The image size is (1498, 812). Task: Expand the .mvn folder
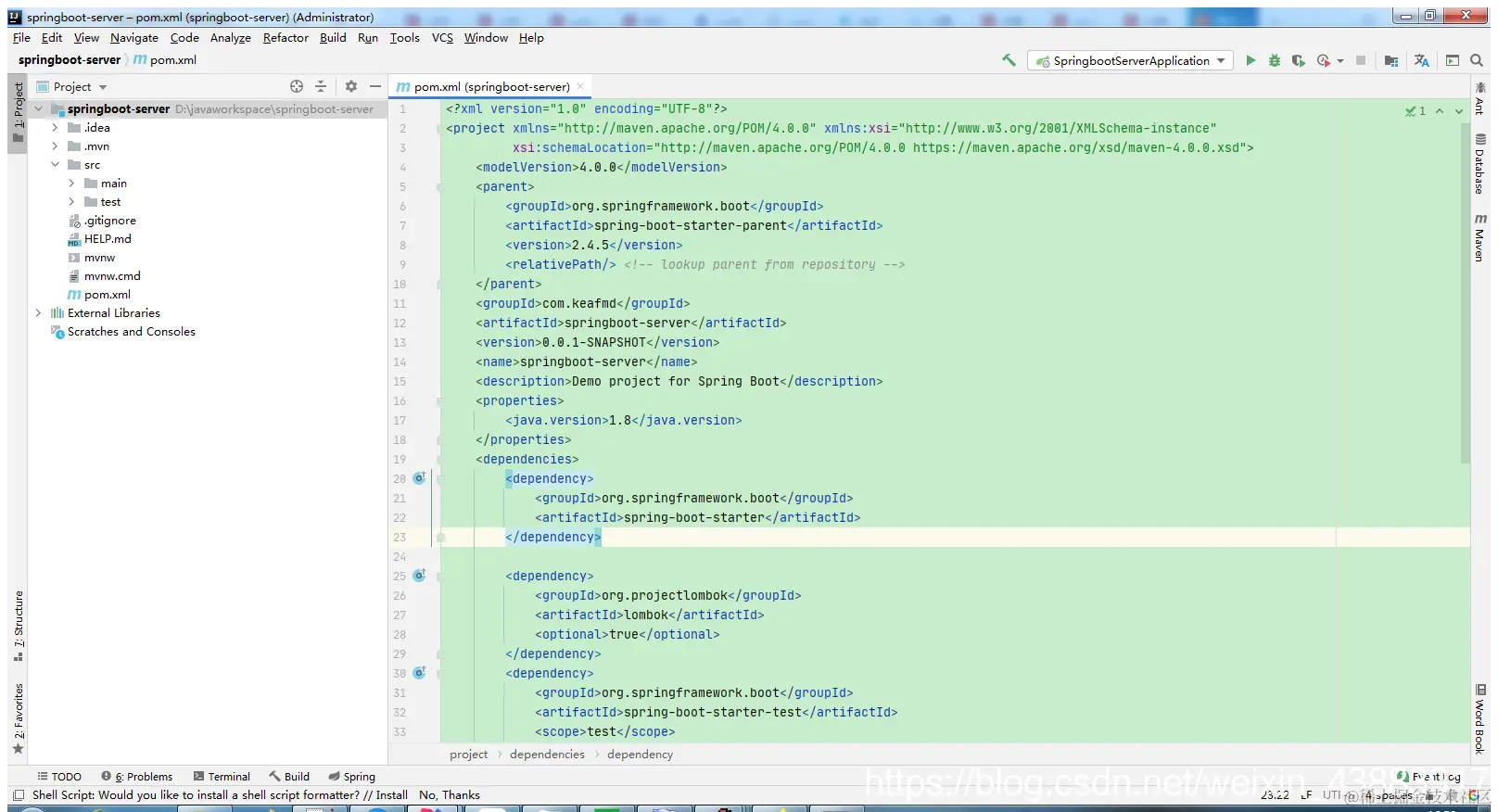click(x=55, y=146)
